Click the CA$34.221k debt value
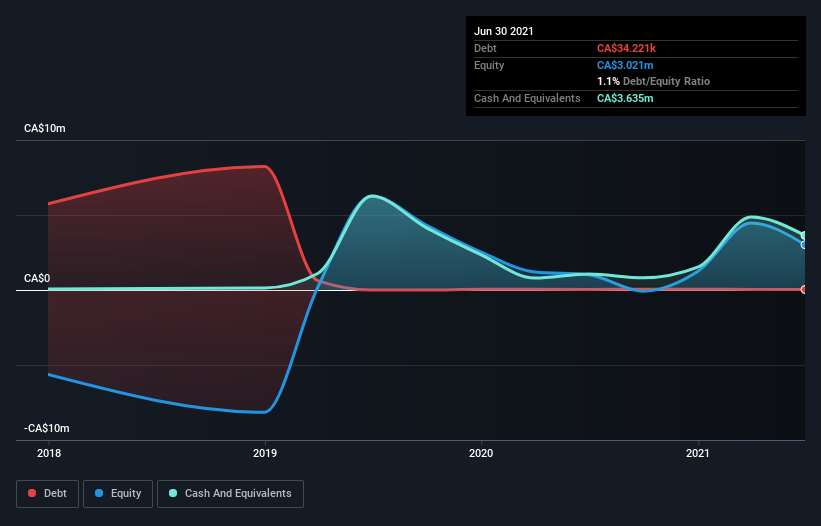This screenshot has height=526, width=821. click(626, 48)
